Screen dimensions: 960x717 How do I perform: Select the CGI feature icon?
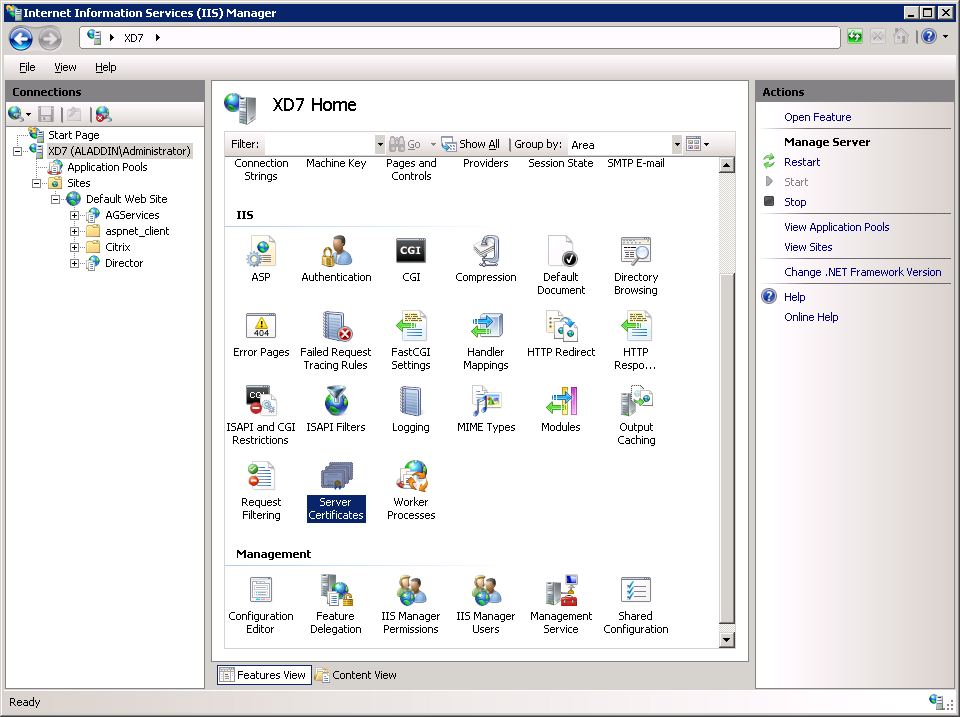pyautogui.click(x=411, y=259)
